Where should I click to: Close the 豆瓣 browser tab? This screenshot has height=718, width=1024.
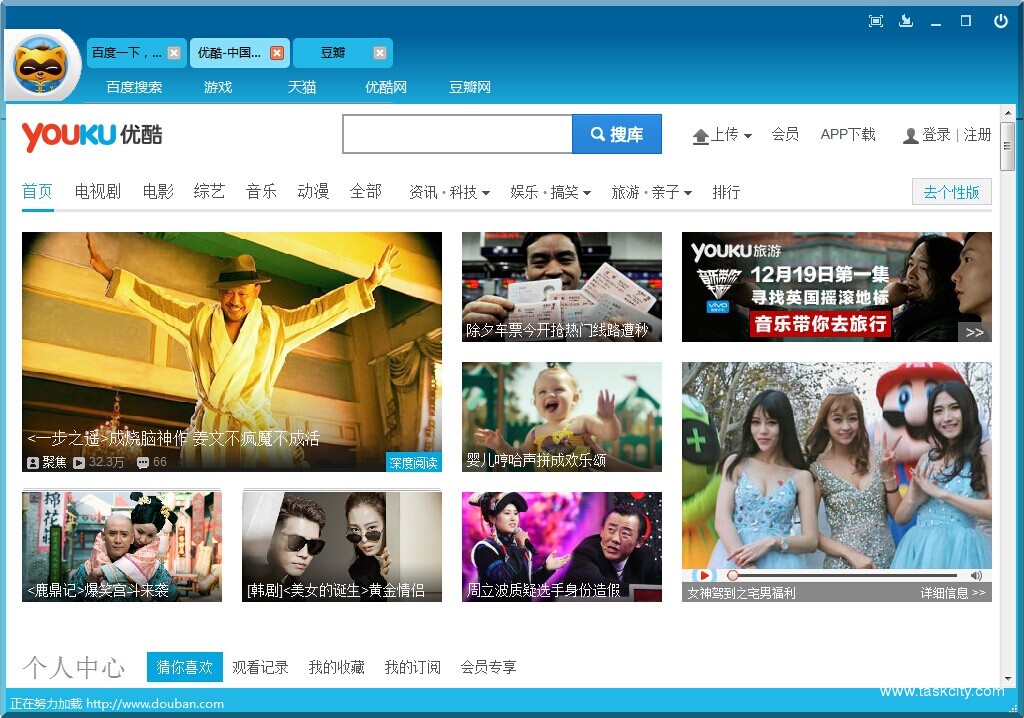pos(379,52)
